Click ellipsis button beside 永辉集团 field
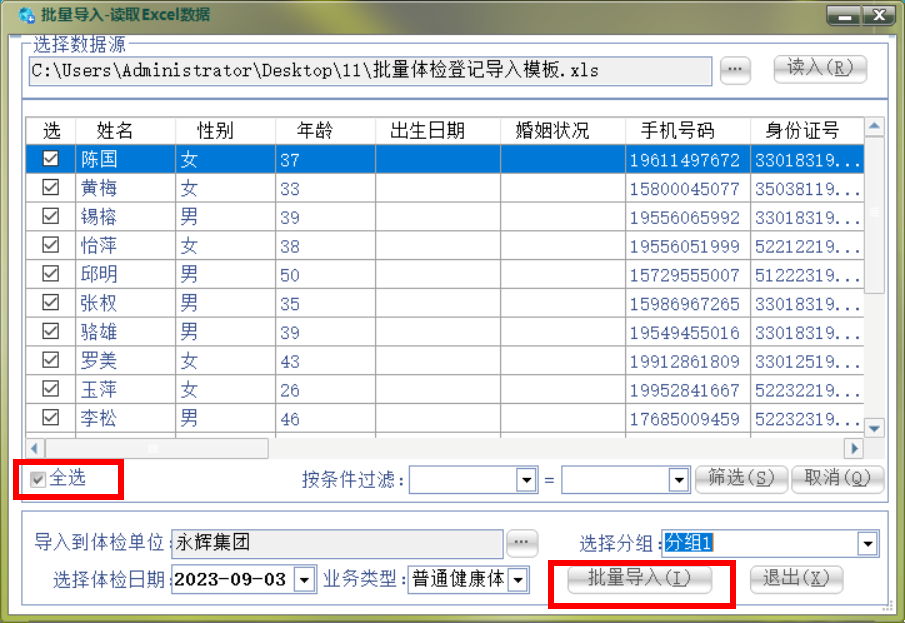Image resolution: width=905 pixels, height=623 pixels. (522, 543)
